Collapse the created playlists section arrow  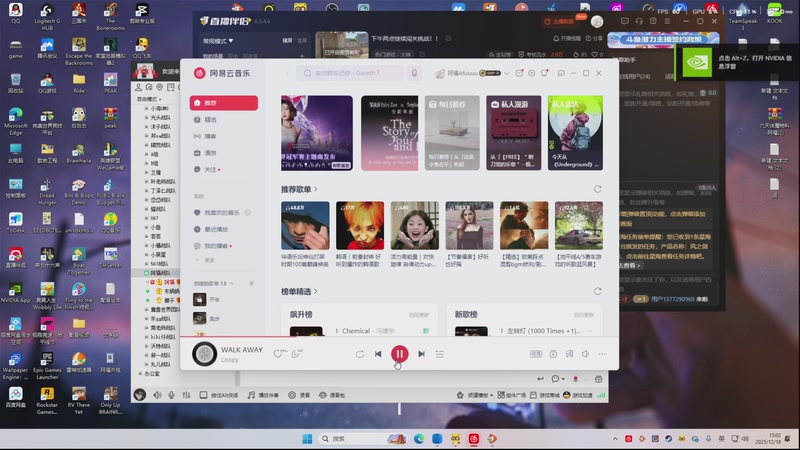(x=232, y=283)
